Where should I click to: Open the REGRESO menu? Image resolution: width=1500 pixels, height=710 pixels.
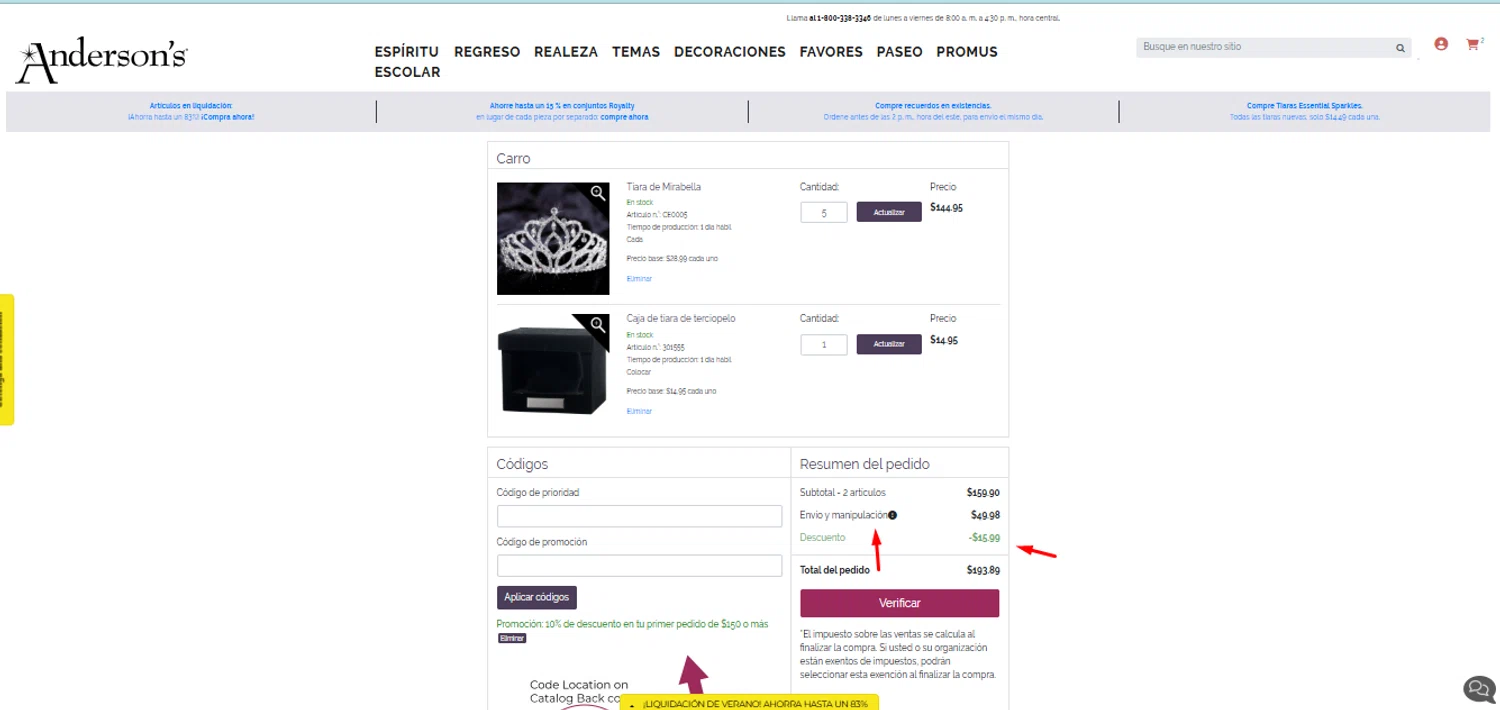coord(487,52)
